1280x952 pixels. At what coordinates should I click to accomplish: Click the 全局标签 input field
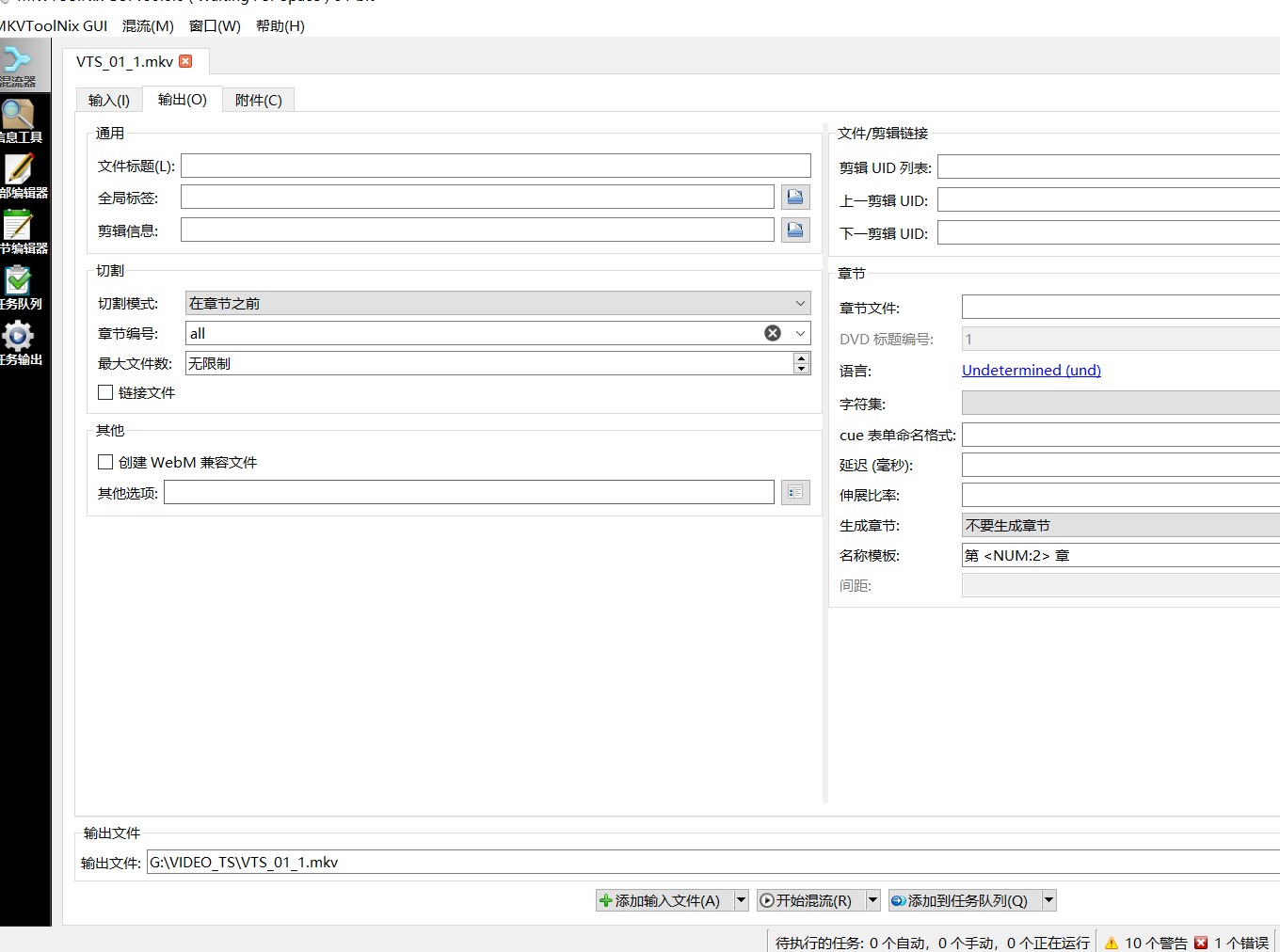click(477, 197)
